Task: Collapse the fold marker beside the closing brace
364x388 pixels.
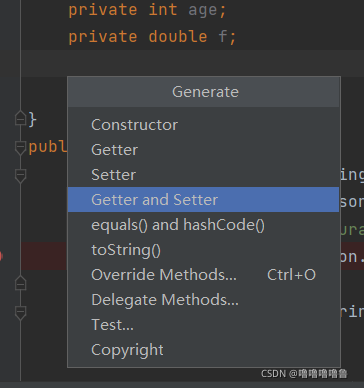Action: (21, 118)
